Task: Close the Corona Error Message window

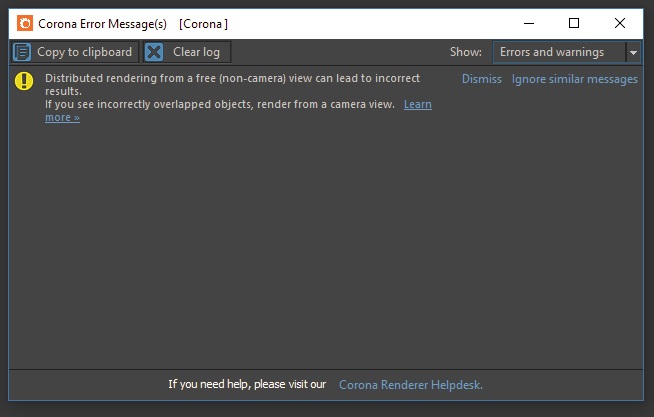Action: pyautogui.click(x=620, y=23)
